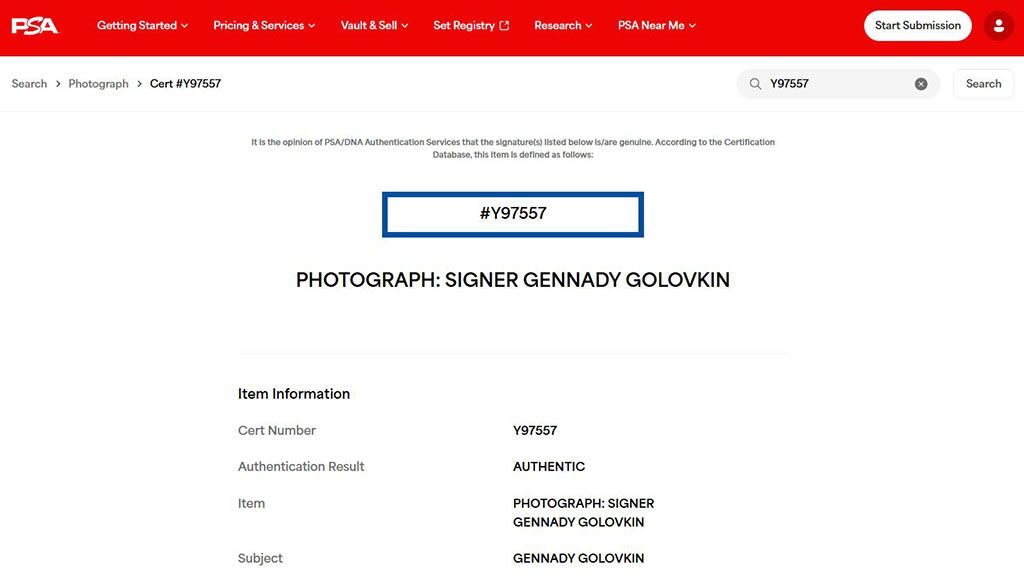The width and height of the screenshot is (1024, 580).
Task: Expand the PSA Near Me dropdown
Action: tap(656, 26)
